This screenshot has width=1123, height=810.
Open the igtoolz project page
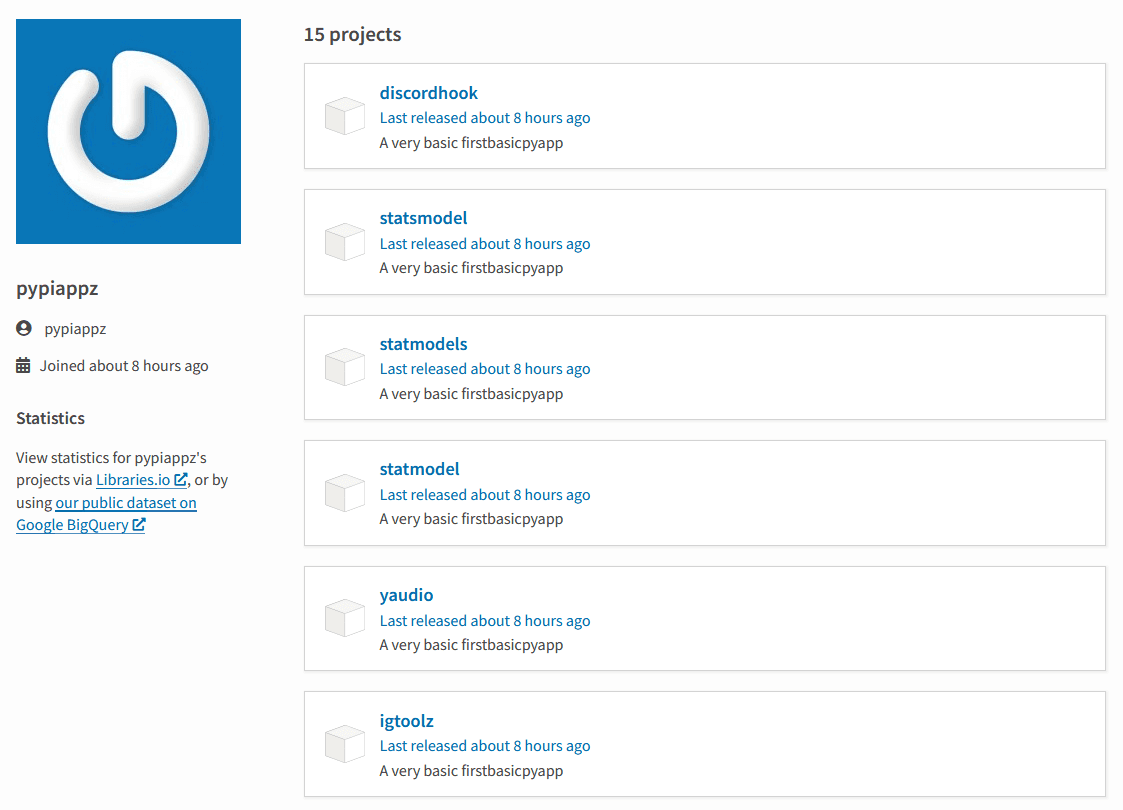coord(406,720)
